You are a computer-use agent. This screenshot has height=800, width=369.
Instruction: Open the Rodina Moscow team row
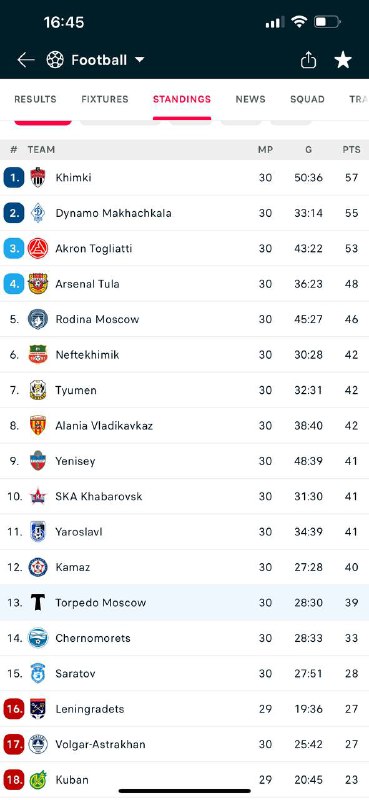(184, 319)
